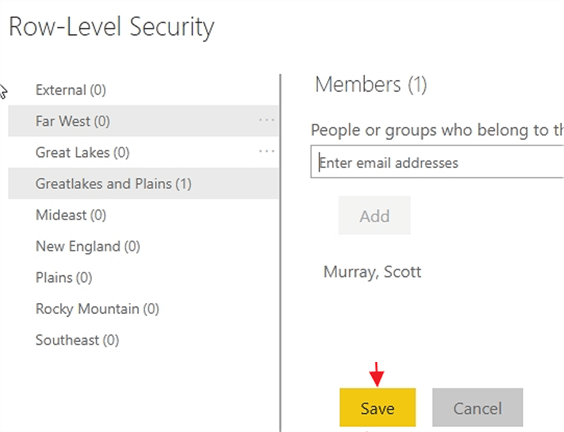564x432 pixels.
Task: Select the Far West (0) role
Action: [143, 121]
